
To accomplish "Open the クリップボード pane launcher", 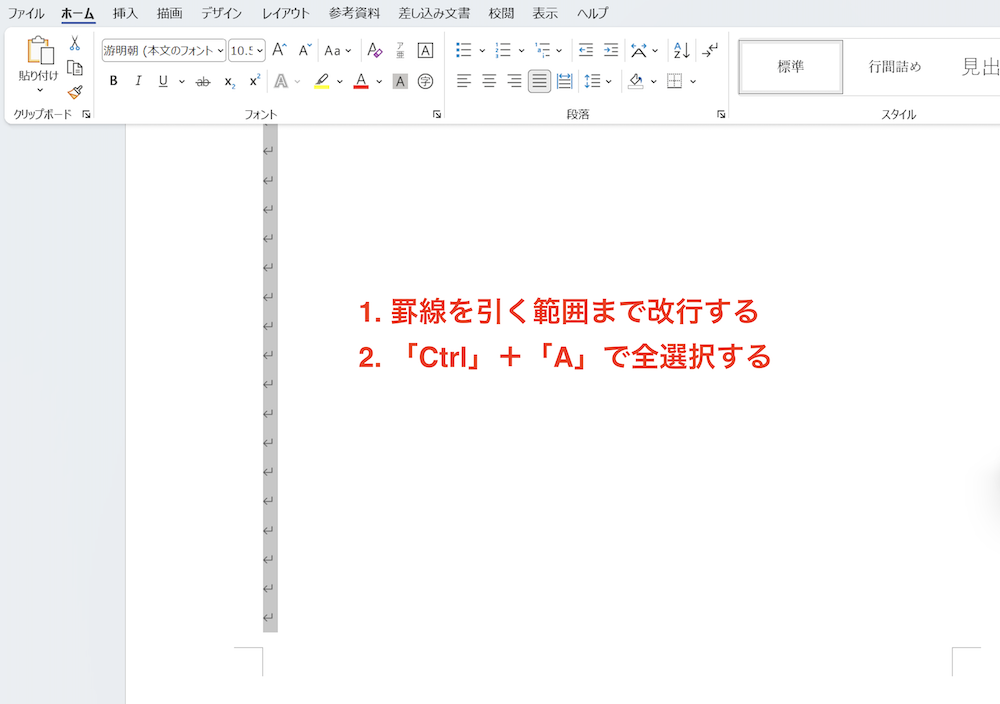I will tap(86, 114).
